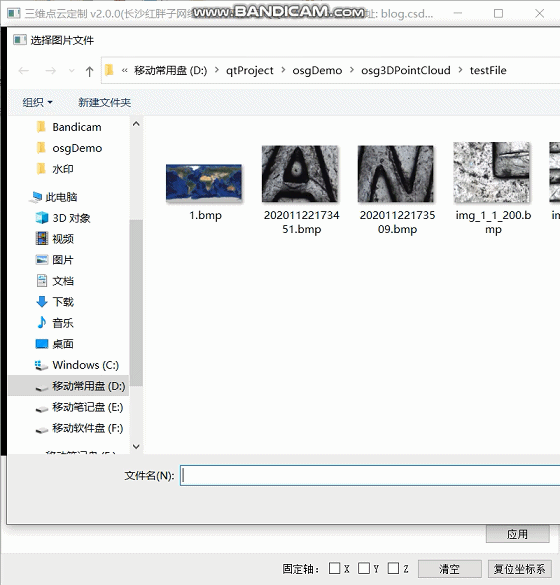The height and width of the screenshot is (585, 560).
Task: Click the 1.bmp file name label
Action: (x=205, y=215)
